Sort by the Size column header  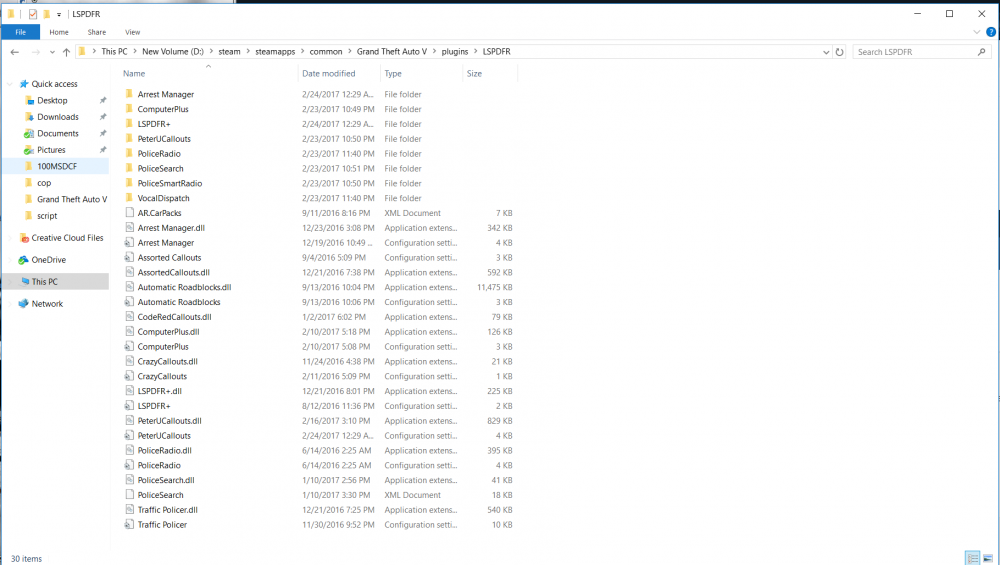[474, 73]
